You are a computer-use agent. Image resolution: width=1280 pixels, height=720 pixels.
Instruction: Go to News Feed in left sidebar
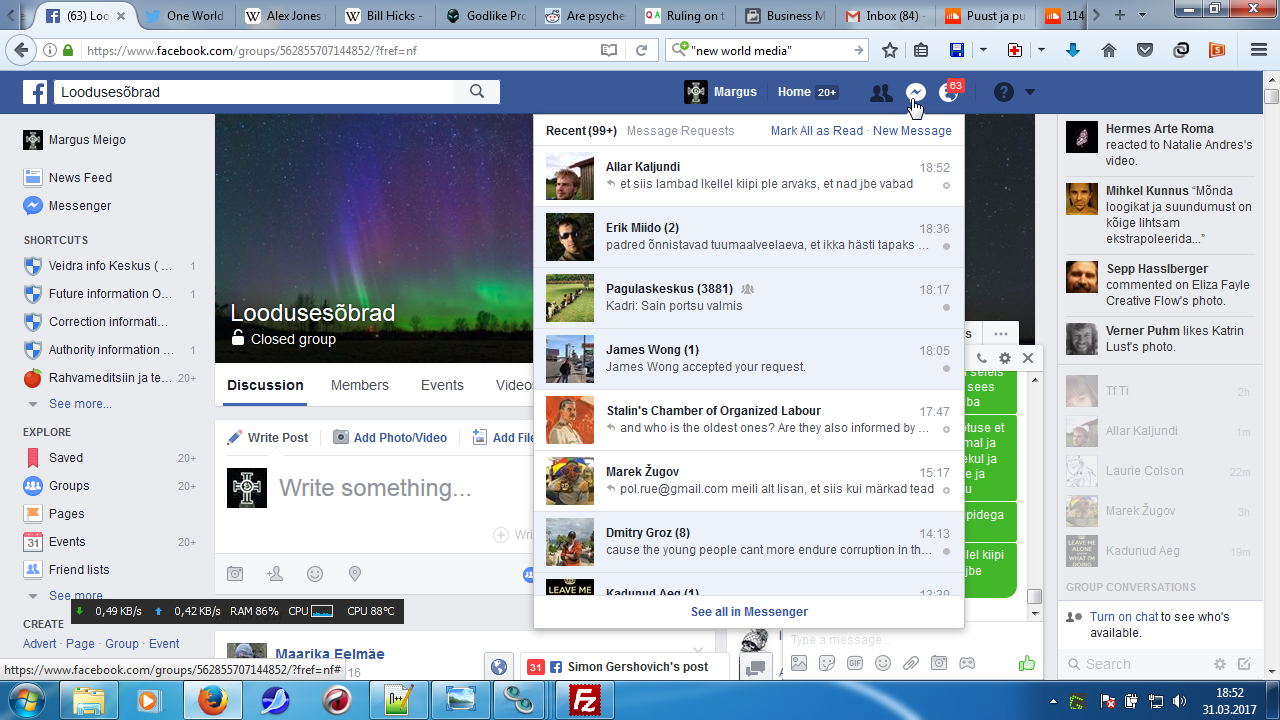(x=80, y=177)
